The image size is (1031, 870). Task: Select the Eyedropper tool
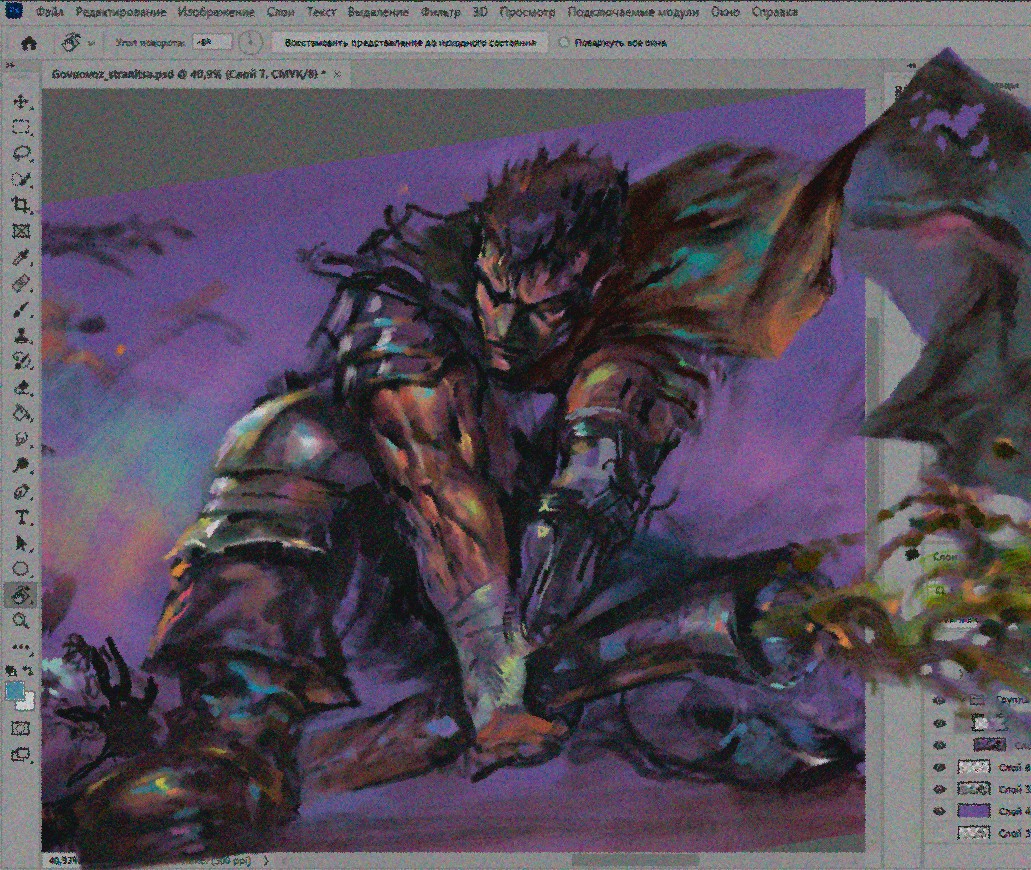(x=21, y=258)
